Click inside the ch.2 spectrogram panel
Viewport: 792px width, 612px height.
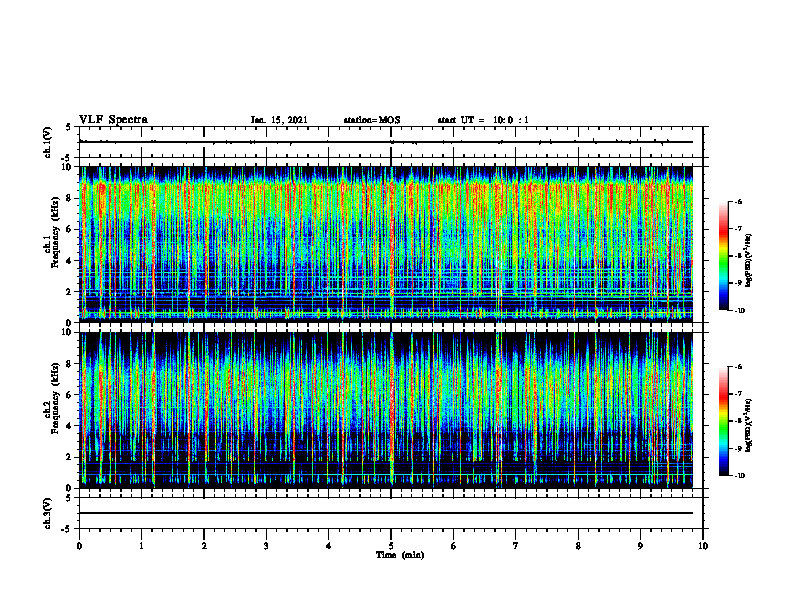(x=386, y=410)
